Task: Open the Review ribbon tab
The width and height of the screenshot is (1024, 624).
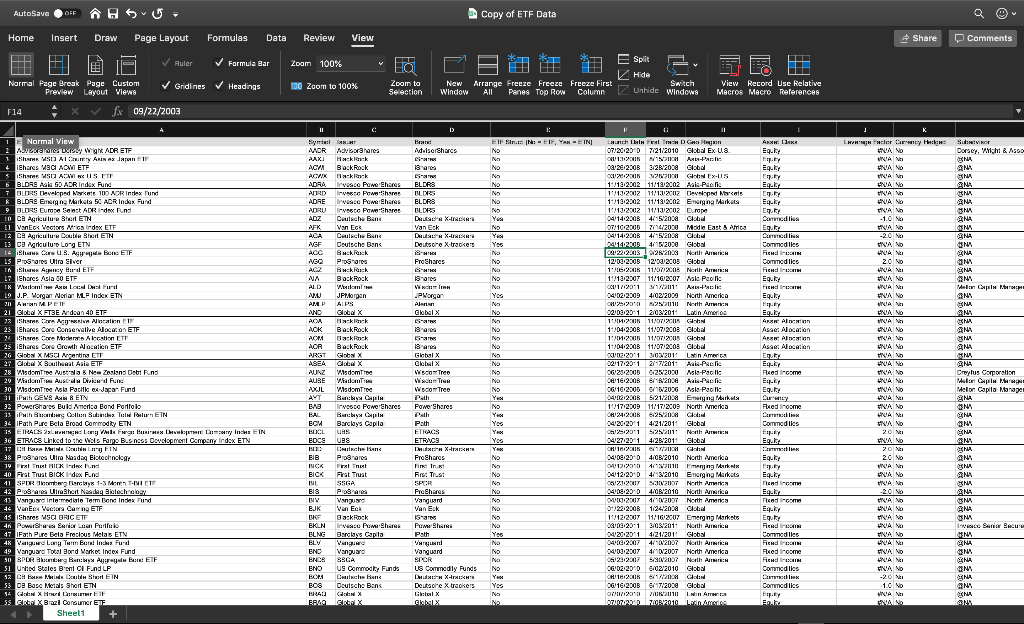Action: [x=319, y=36]
